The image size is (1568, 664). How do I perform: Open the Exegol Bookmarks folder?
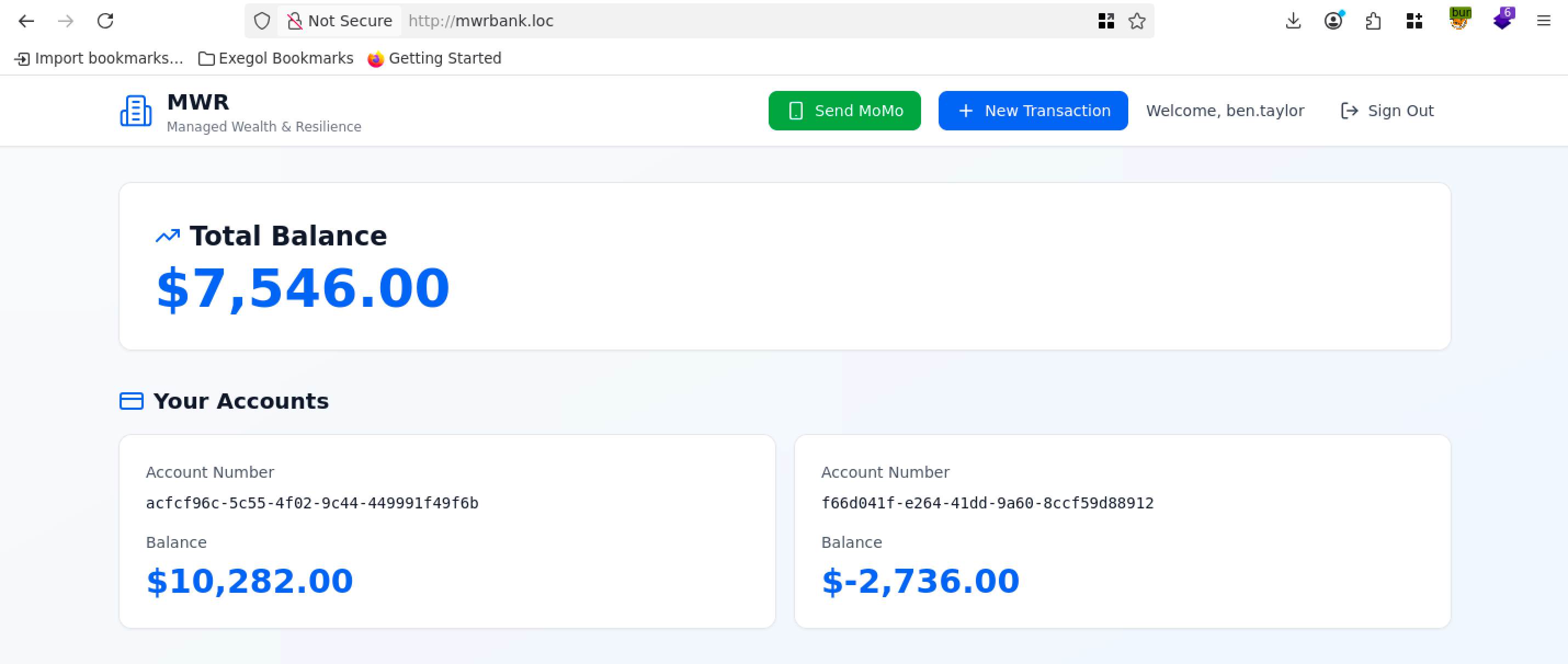coord(276,59)
